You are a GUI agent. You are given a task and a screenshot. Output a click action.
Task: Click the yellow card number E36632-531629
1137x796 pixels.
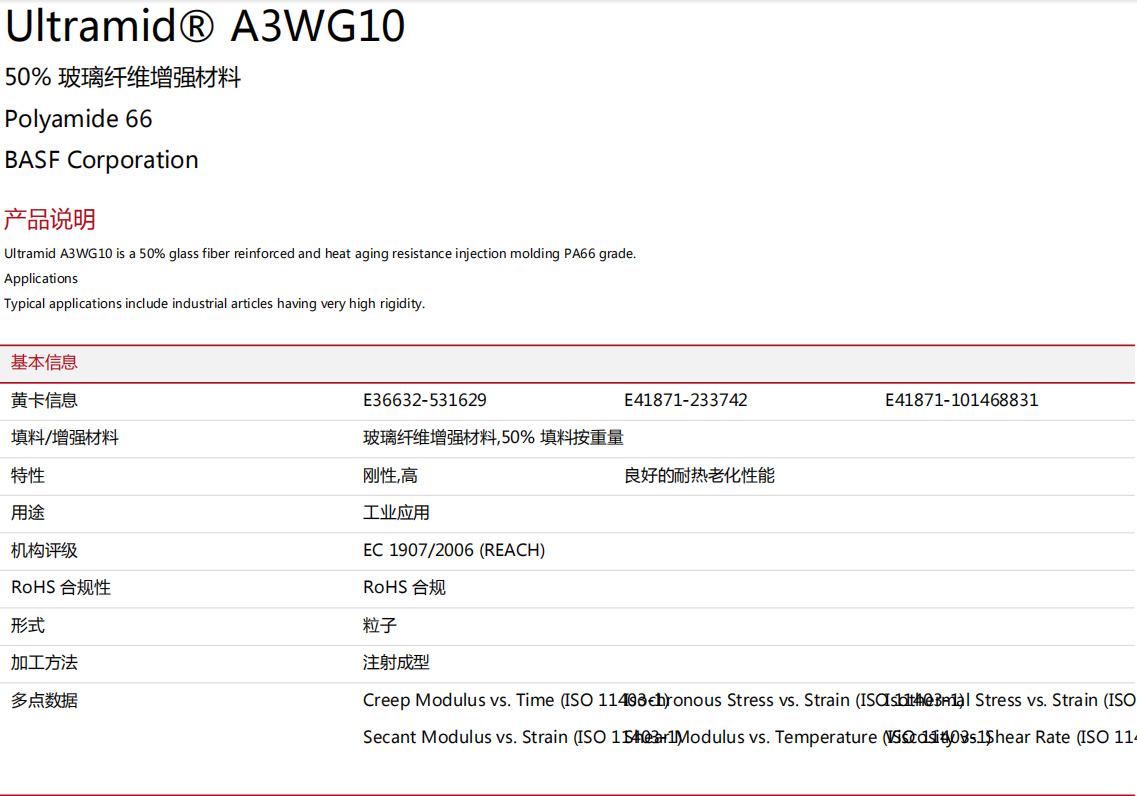point(424,400)
